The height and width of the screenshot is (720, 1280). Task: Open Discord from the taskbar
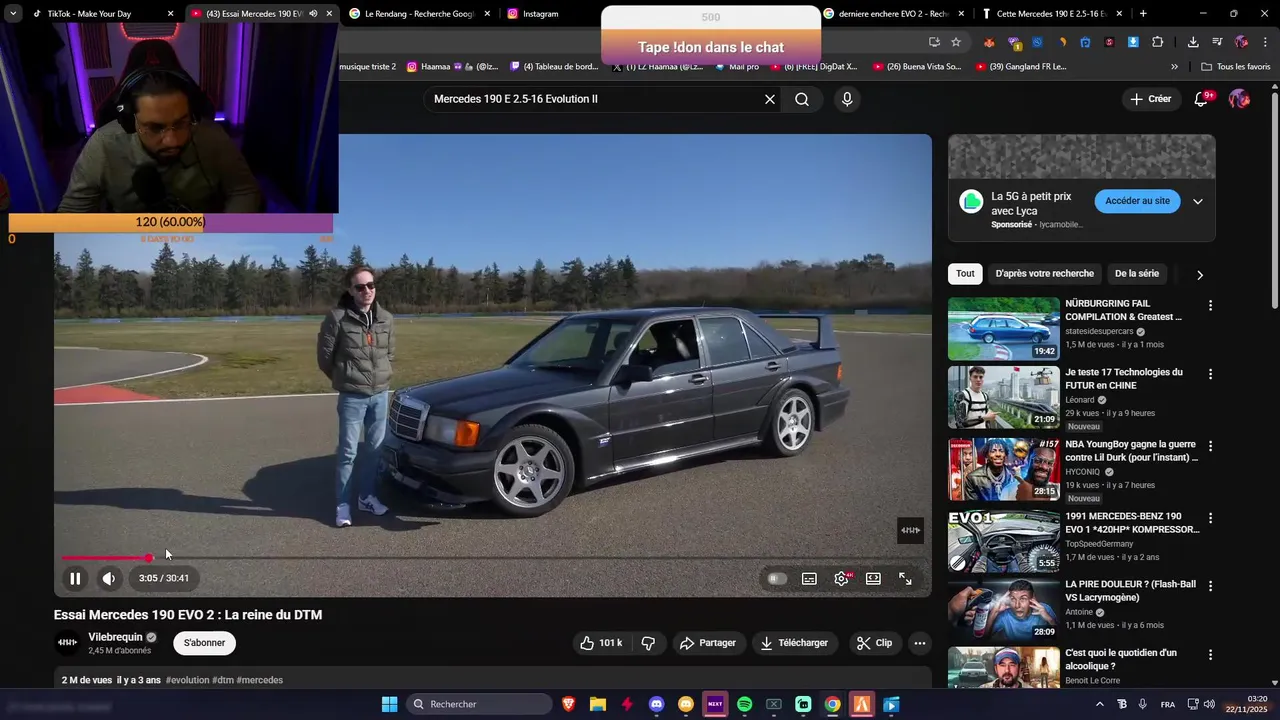point(656,704)
